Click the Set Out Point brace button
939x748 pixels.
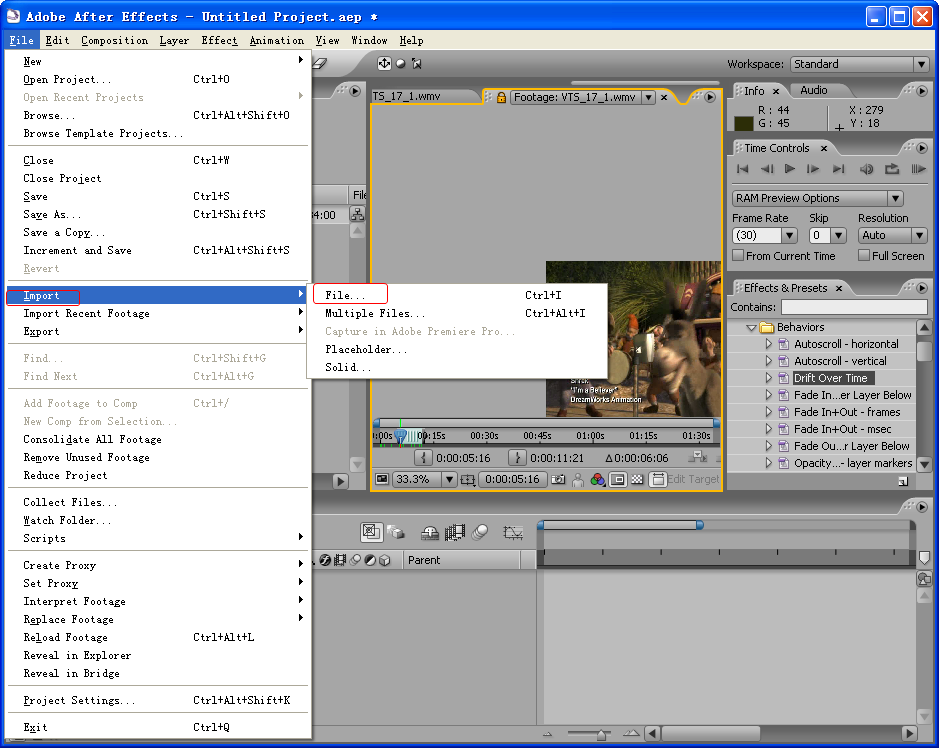(517, 458)
